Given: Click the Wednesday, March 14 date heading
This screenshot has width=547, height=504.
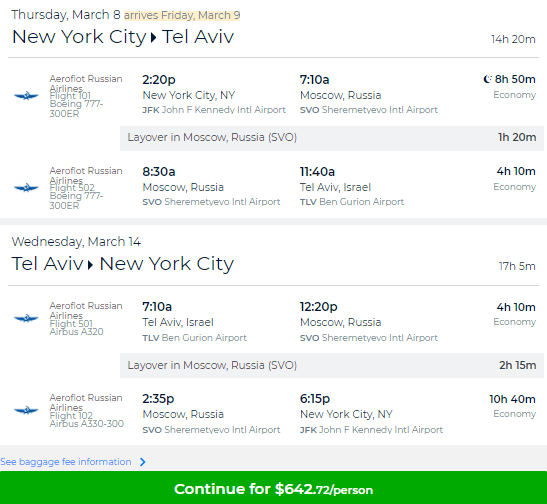Looking at the screenshot, I should pos(76,241).
